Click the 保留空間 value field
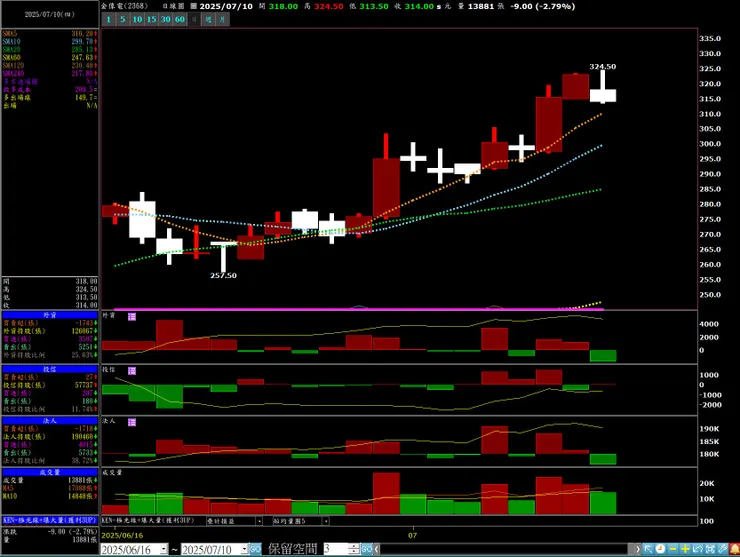 tap(336, 549)
